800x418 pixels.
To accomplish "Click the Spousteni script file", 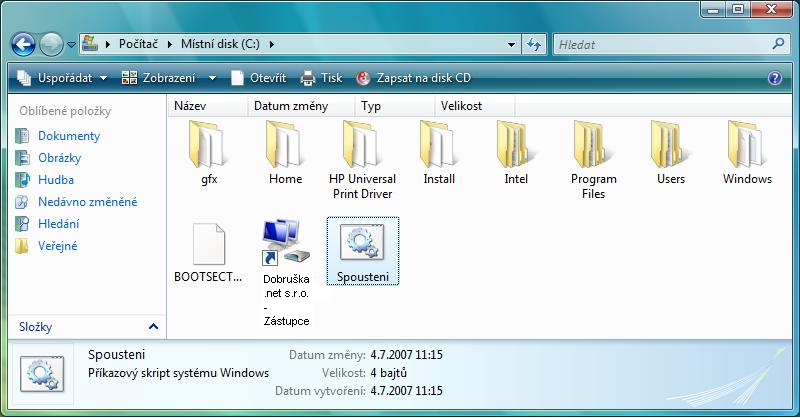I will 362,246.
